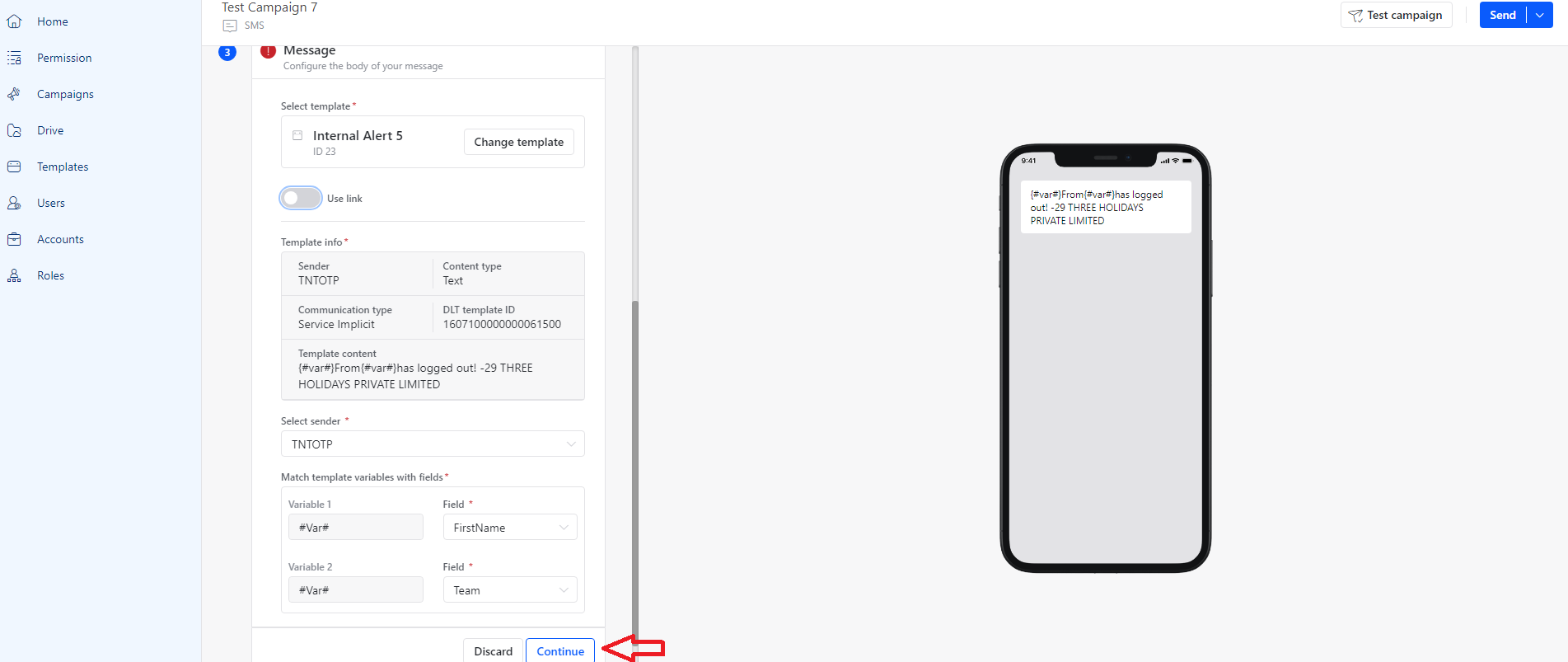
Task: Open the FirstName field dropdown
Action: point(510,528)
